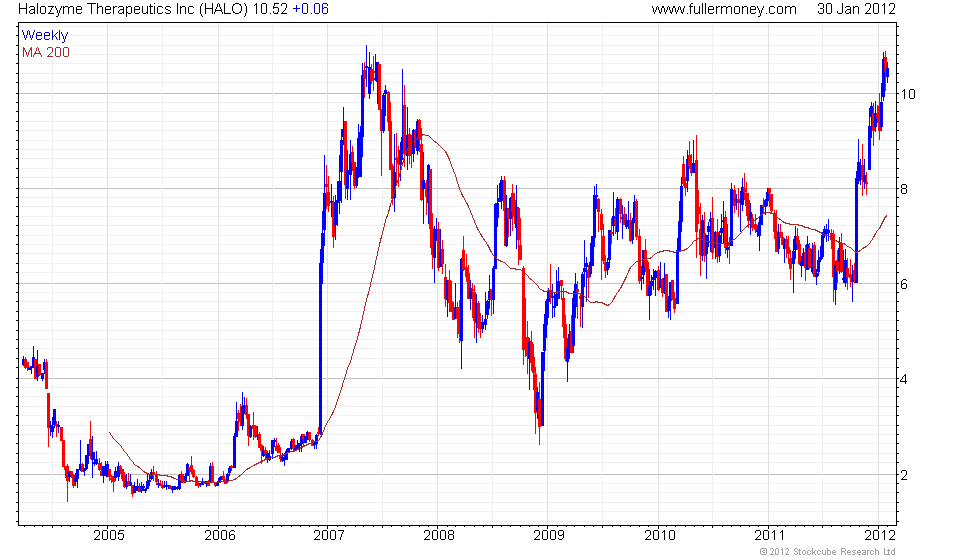This screenshot has width=980, height=560.
Task: Click the 2007 x-axis year label
Action: click(x=329, y=535)
